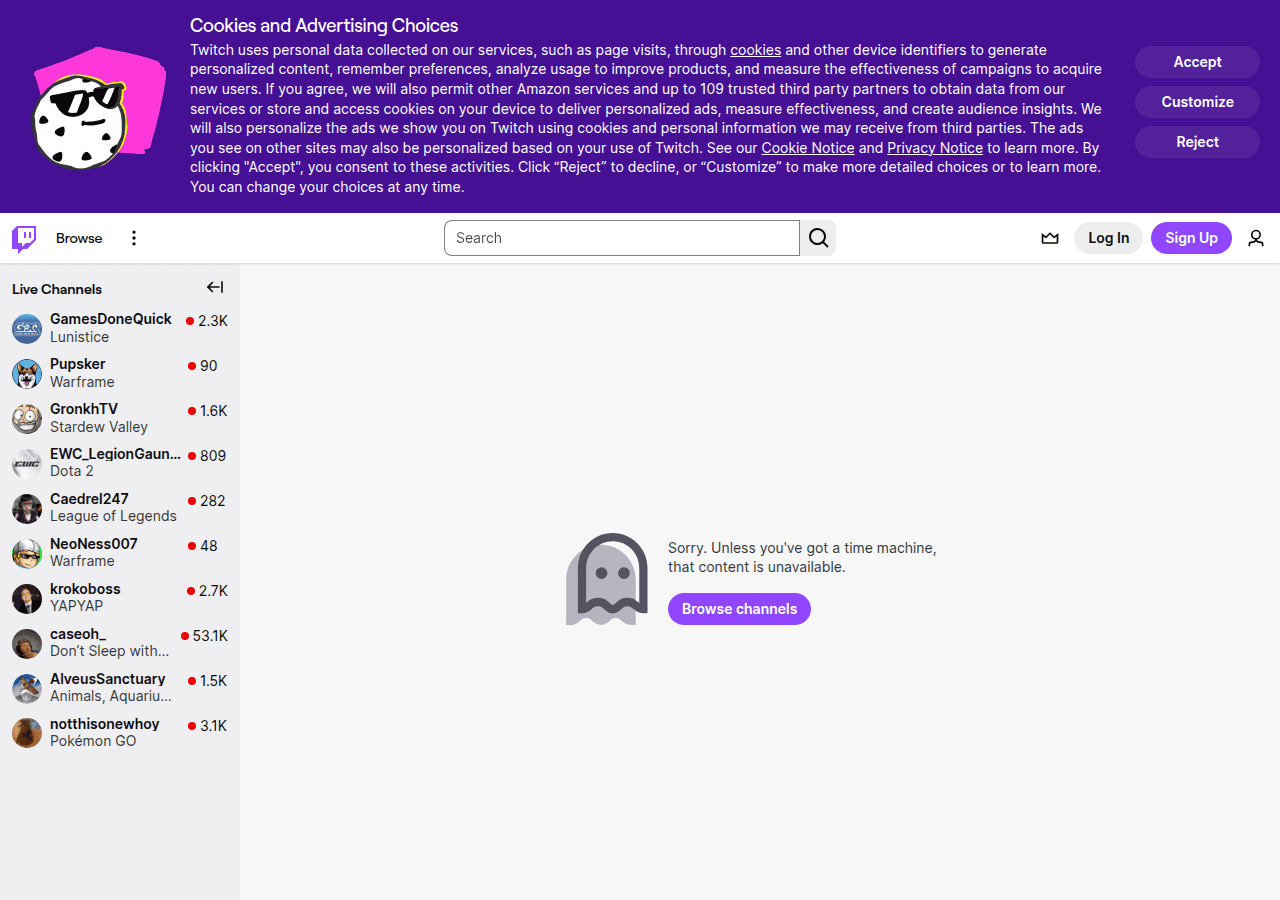Select krokoboss channel name
1280x900 pixels.
85,589
